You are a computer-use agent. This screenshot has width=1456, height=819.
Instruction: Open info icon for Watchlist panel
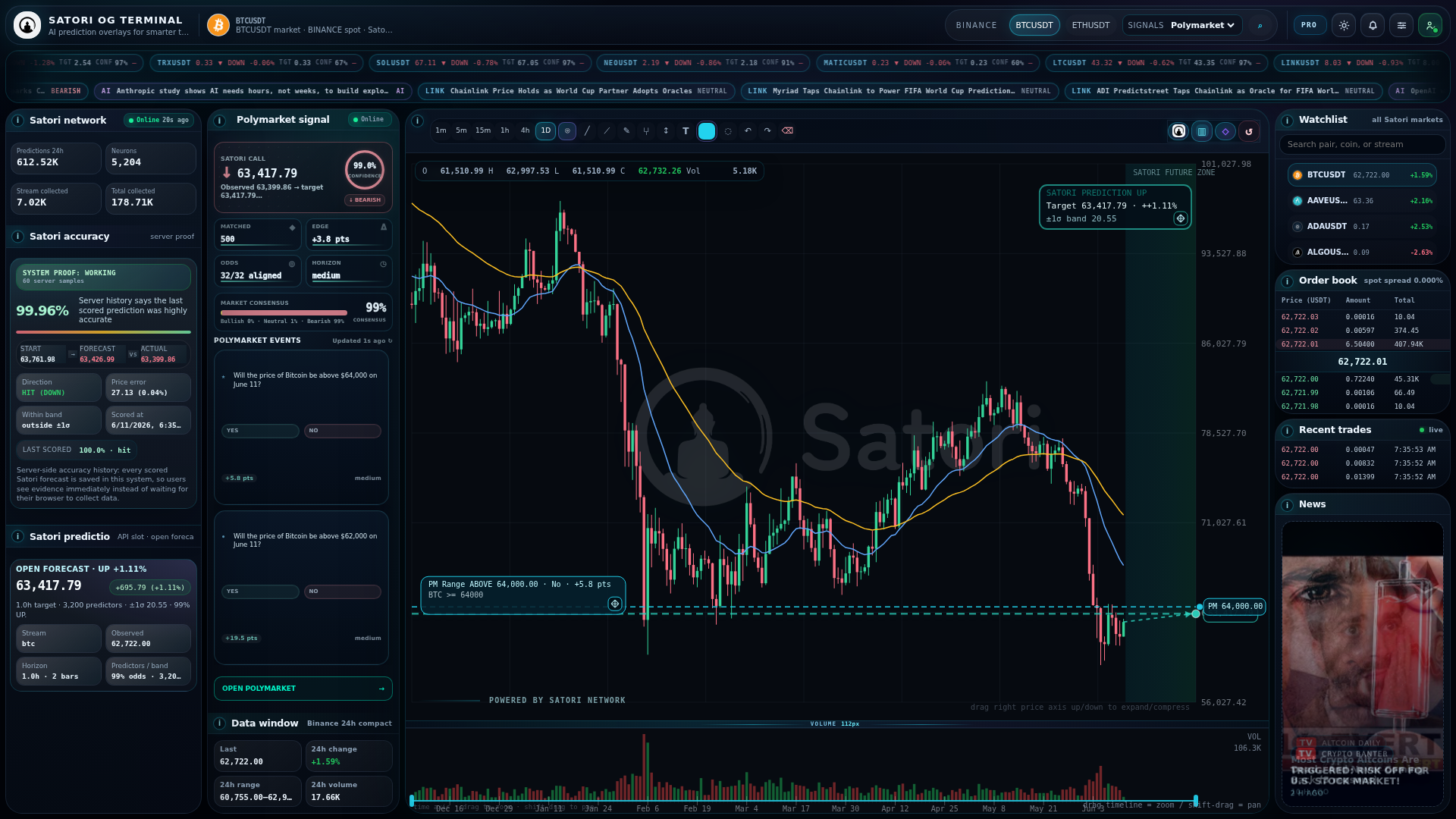coord(1287,120)
